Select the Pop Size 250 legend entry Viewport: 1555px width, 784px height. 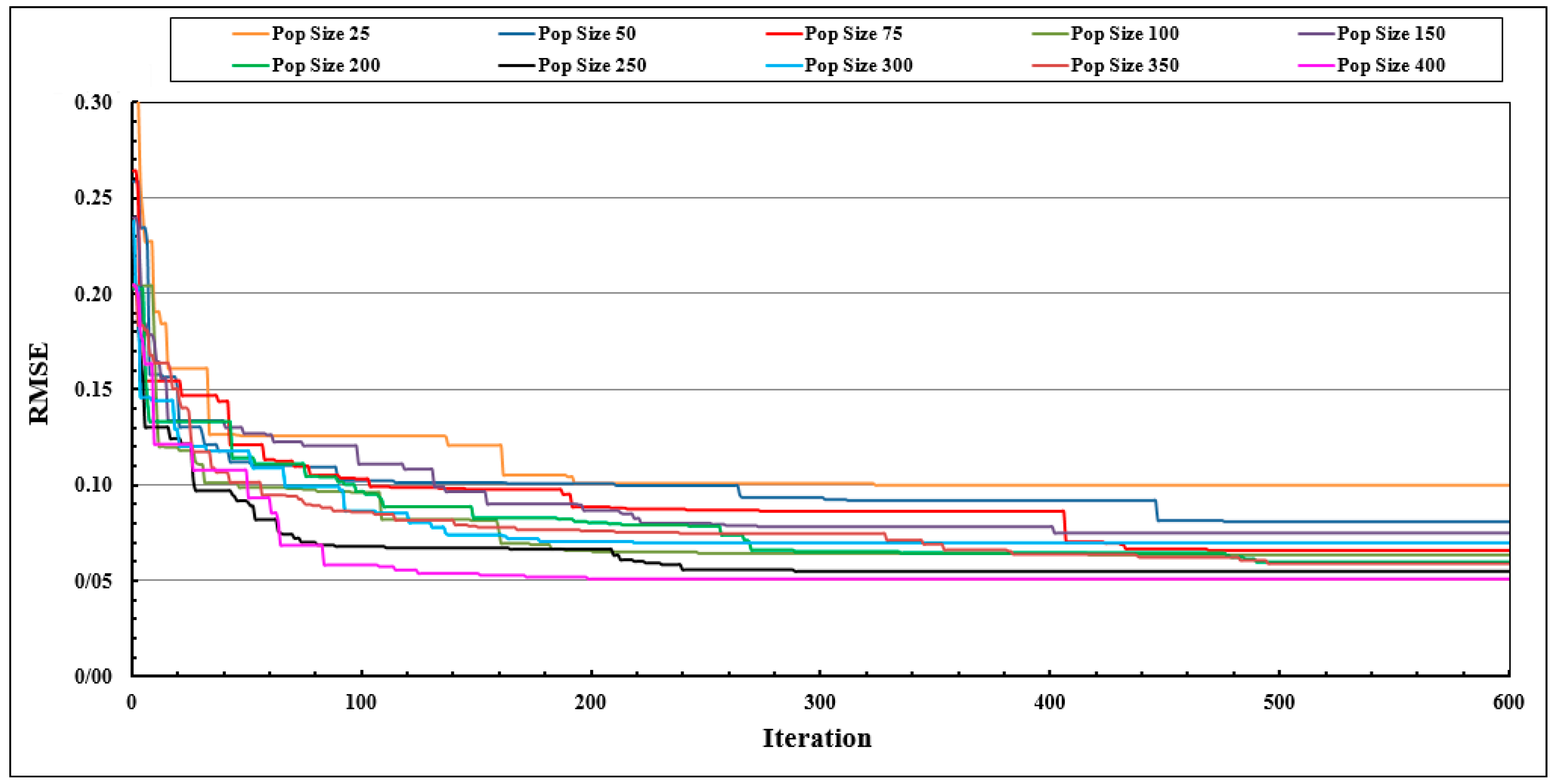[592, 65]
